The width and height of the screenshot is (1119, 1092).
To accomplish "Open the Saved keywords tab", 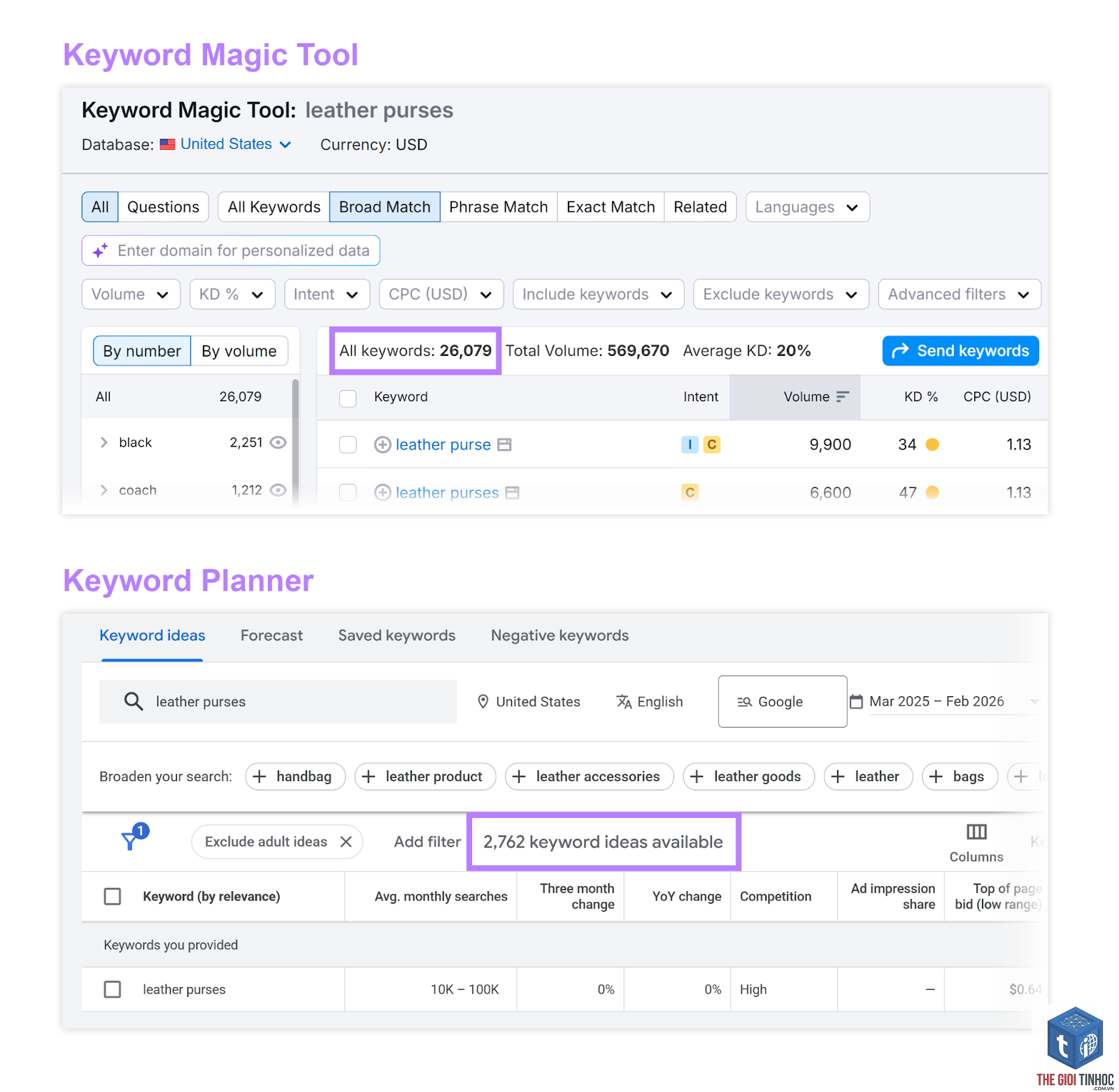I will (x=397, y=635).
